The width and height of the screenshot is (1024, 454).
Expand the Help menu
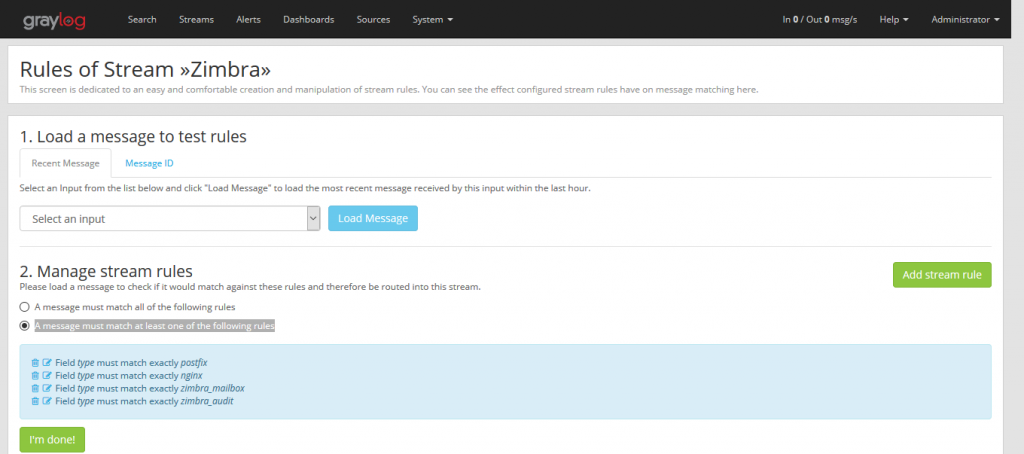point(894,20)
